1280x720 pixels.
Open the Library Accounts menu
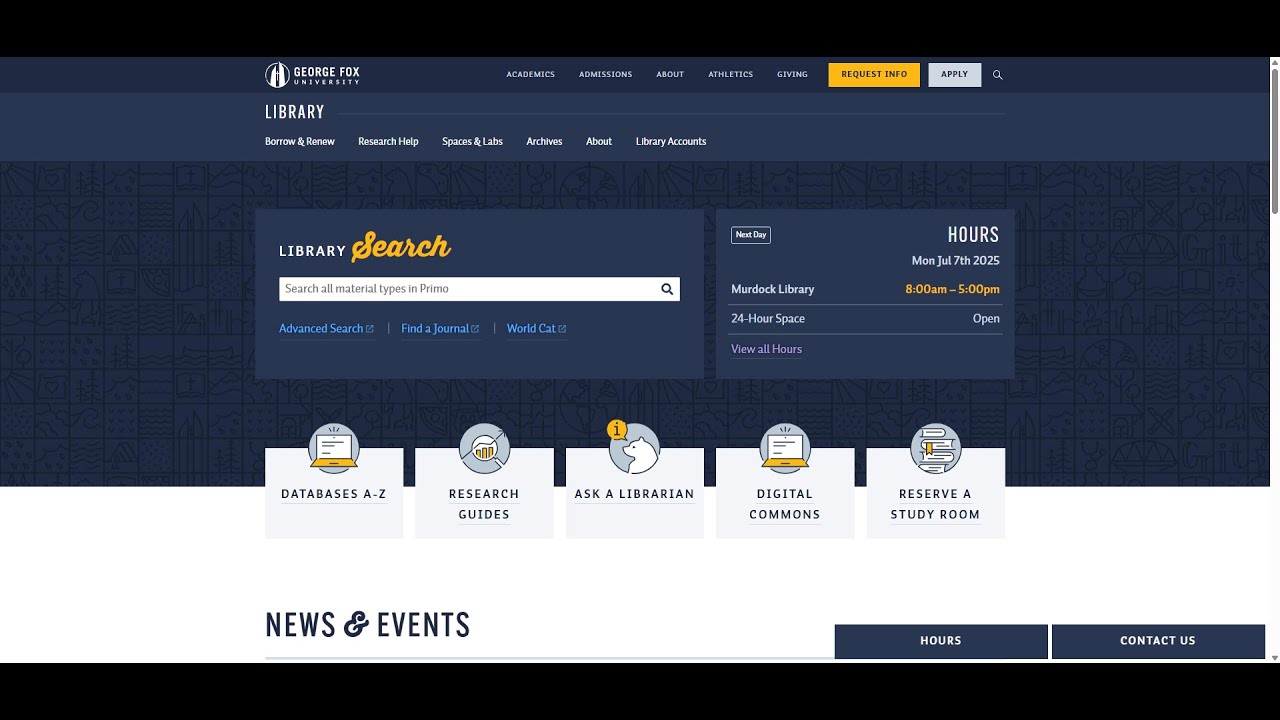click(x=671, y=142)
